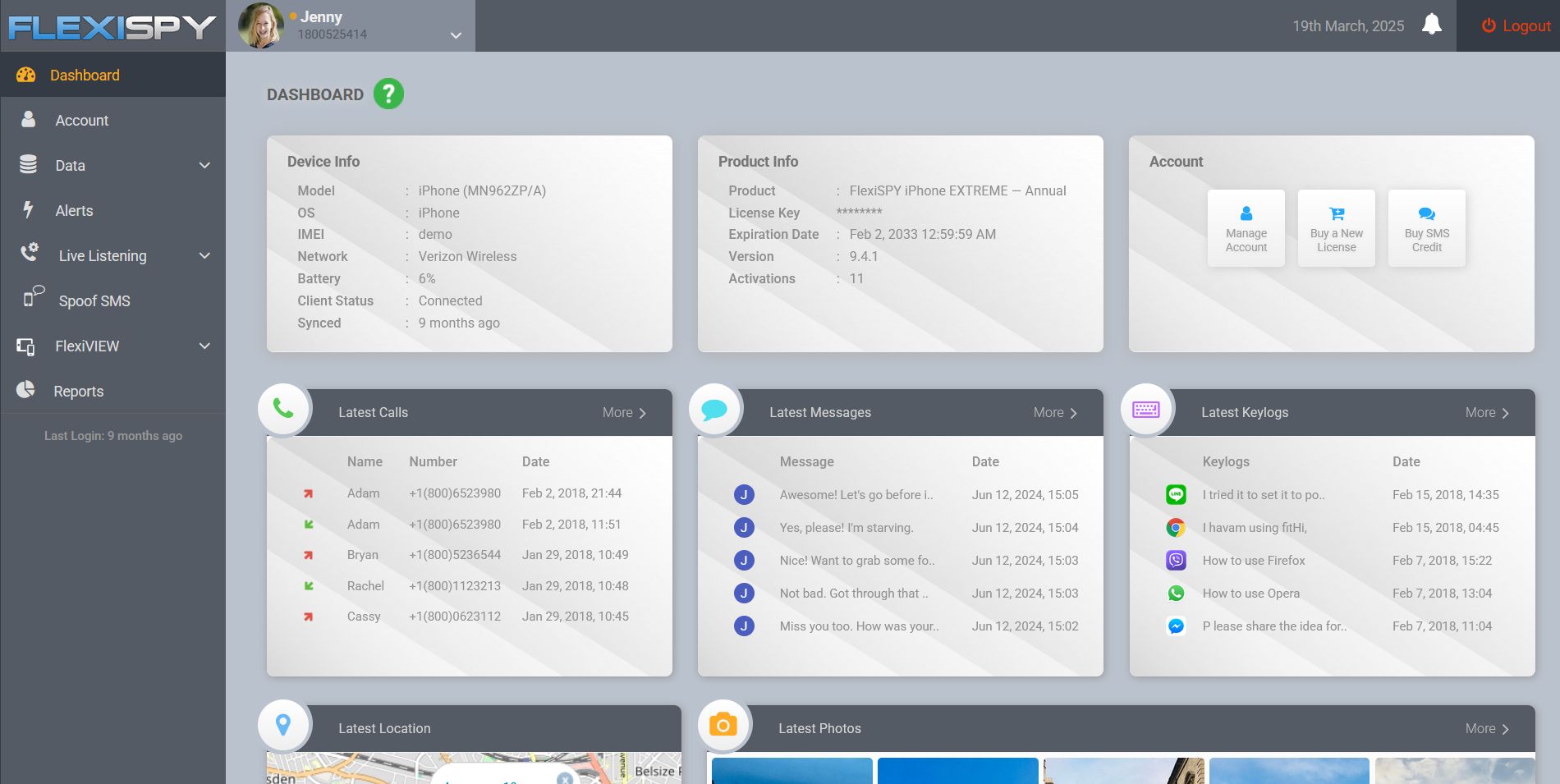Click the FlexiSPY logo
Viewport: 1560px width, 784px height.
[x=112, y=27]
